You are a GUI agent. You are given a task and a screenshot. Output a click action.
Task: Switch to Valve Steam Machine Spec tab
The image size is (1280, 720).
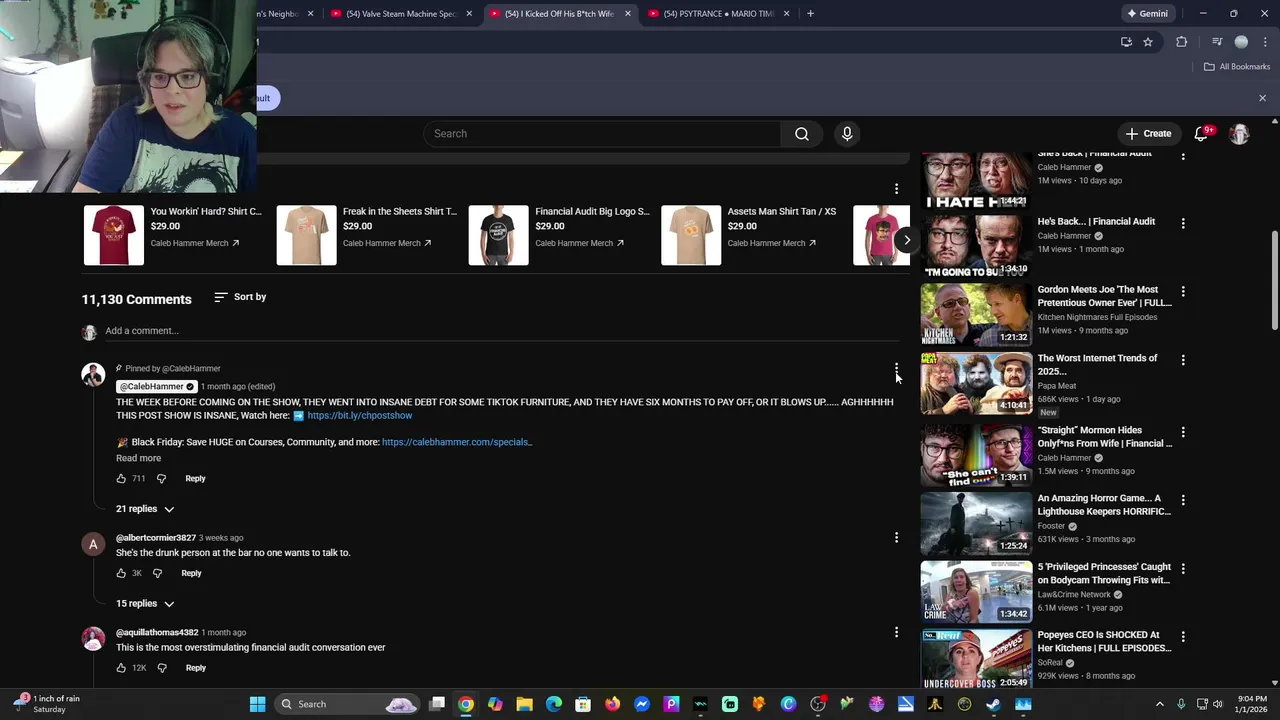point(401,14)
